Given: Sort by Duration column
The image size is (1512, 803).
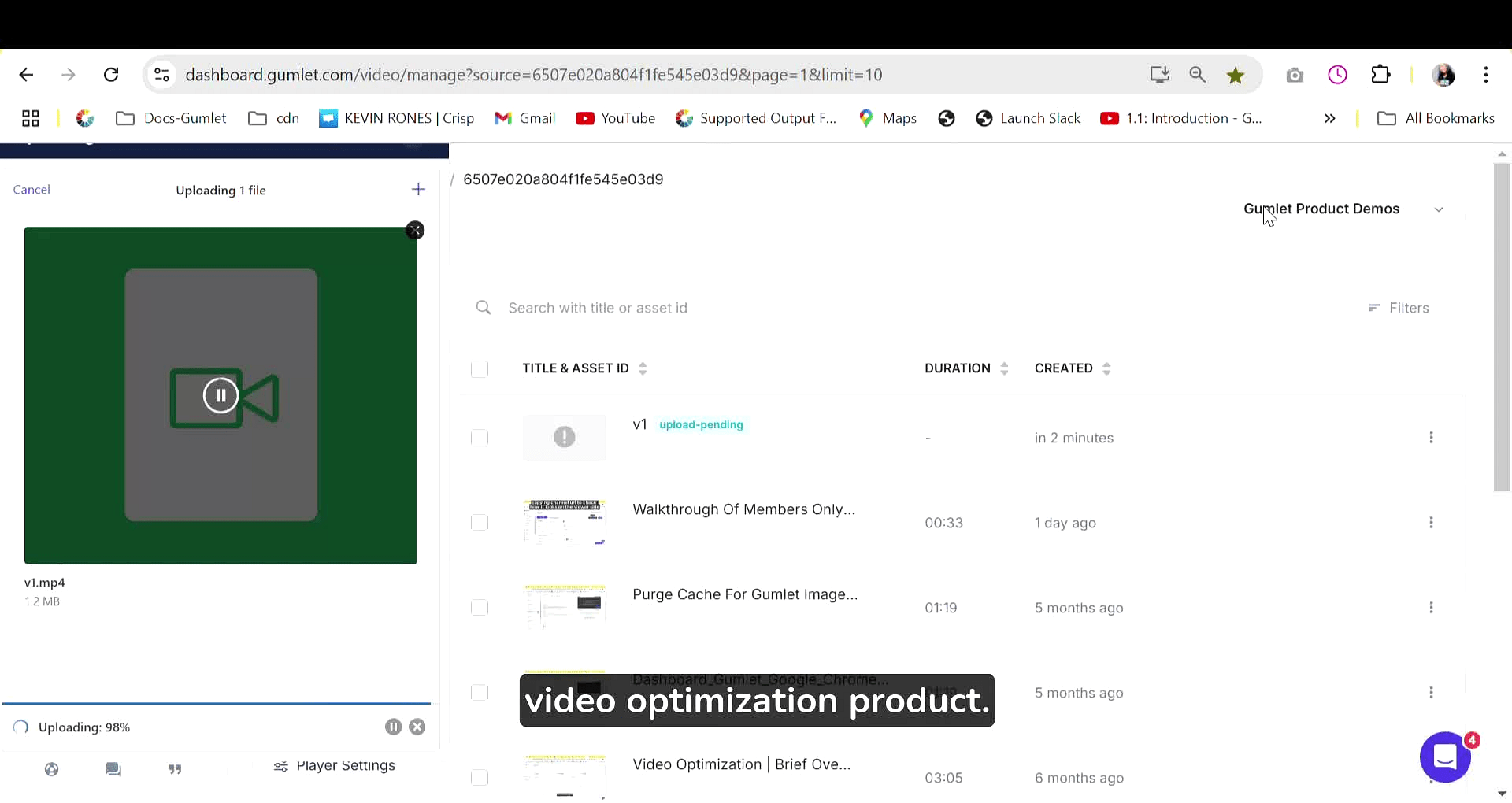Looking at the screenshot, I should tap(966, 368).
